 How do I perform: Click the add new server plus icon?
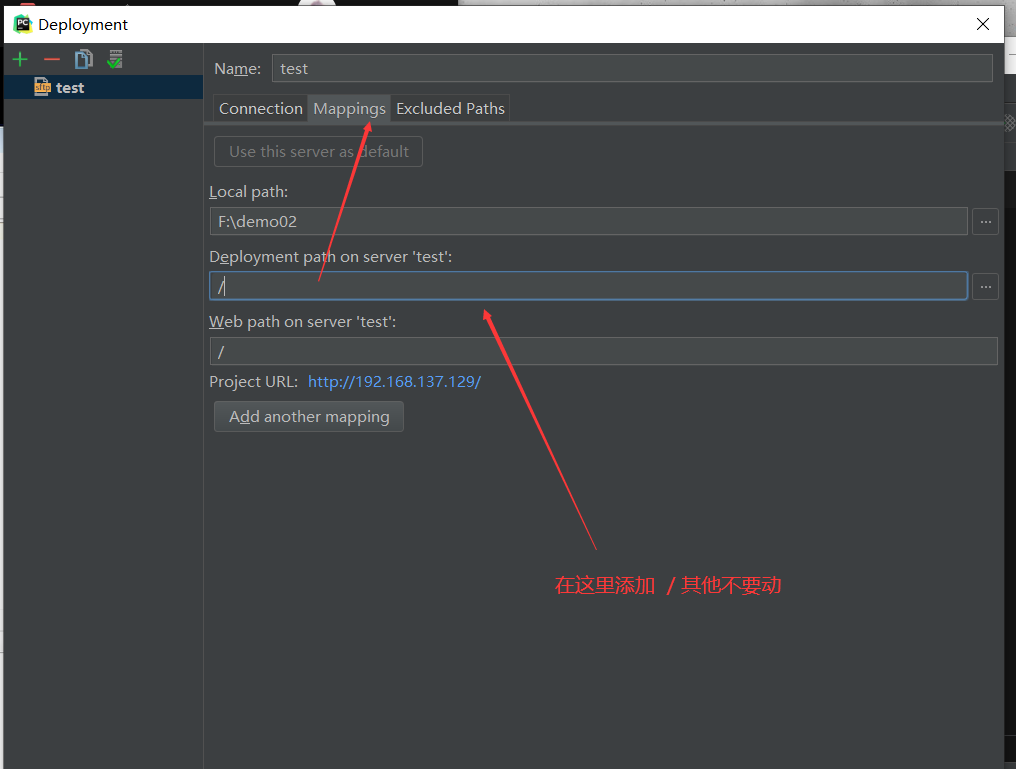point(19,59)
